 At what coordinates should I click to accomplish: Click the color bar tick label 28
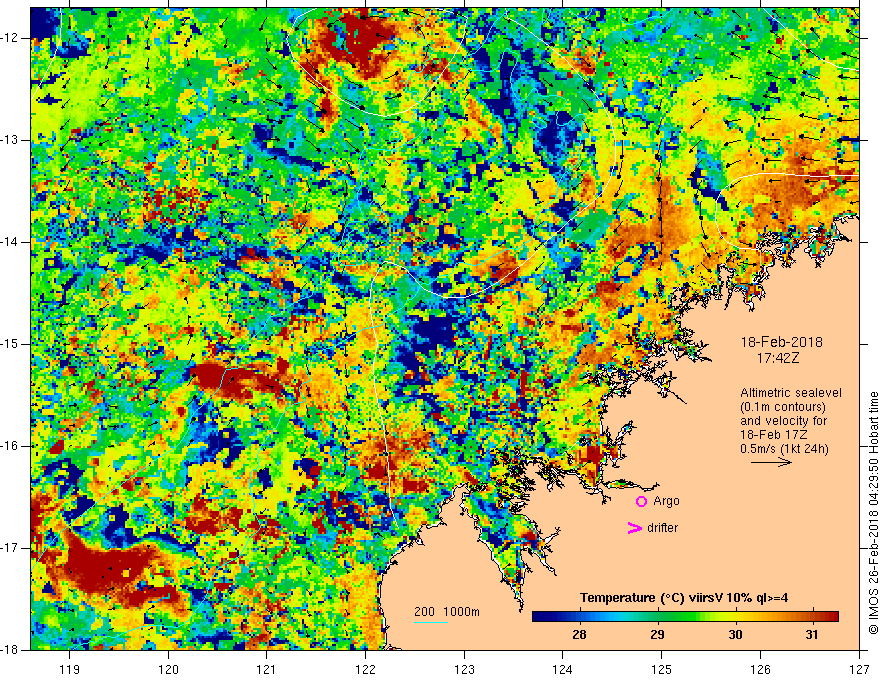[580, 635]
